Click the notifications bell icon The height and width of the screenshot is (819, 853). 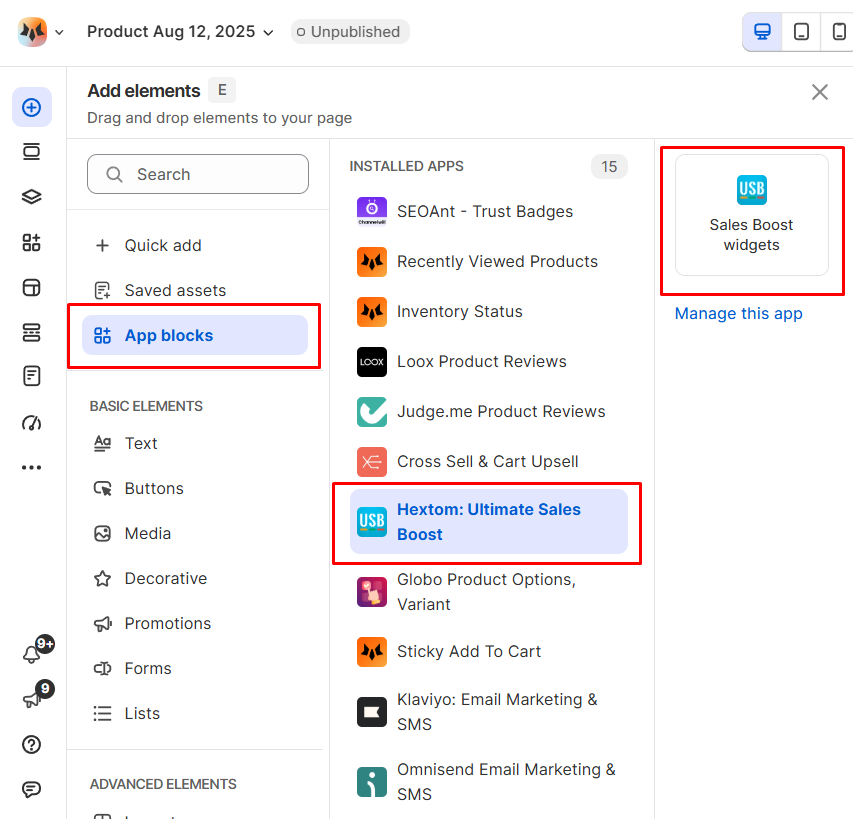[x=32, y=655]
